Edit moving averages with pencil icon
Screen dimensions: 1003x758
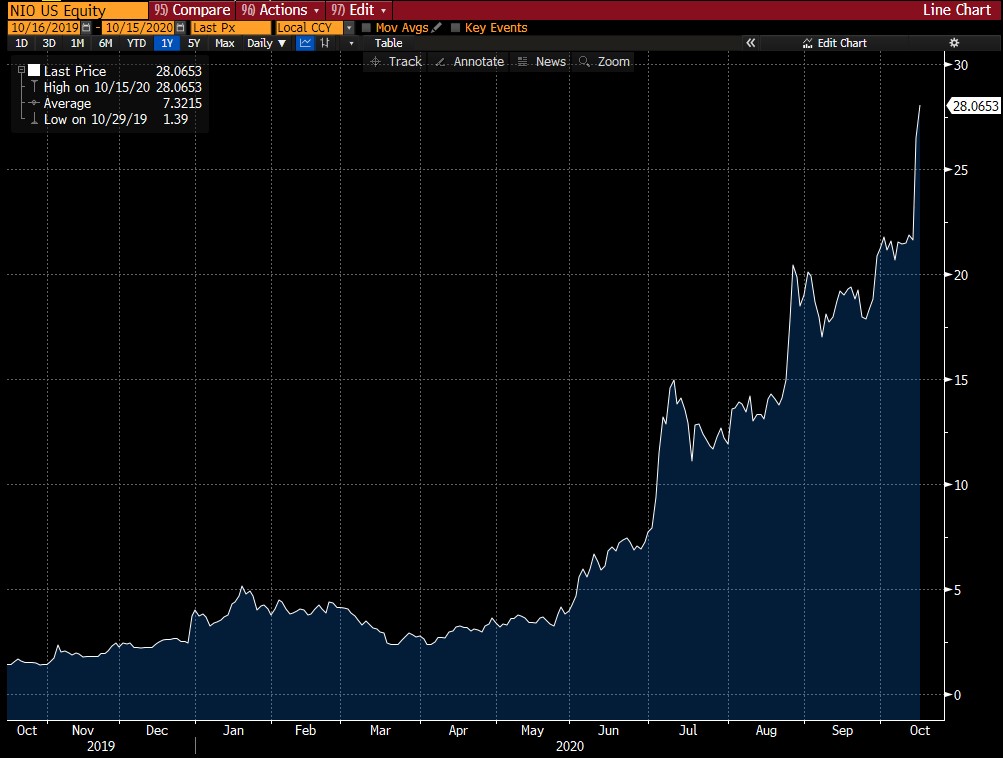point(437,28)
